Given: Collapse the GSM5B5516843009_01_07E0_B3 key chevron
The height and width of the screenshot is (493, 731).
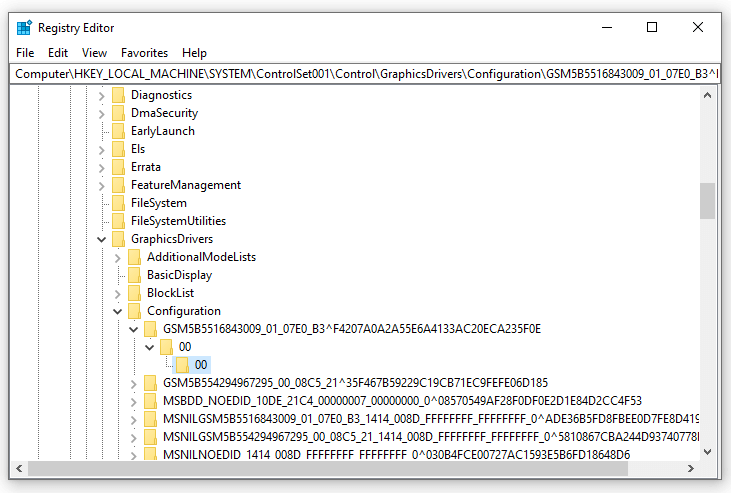Looking at the screenshot, I should (133, 329).
